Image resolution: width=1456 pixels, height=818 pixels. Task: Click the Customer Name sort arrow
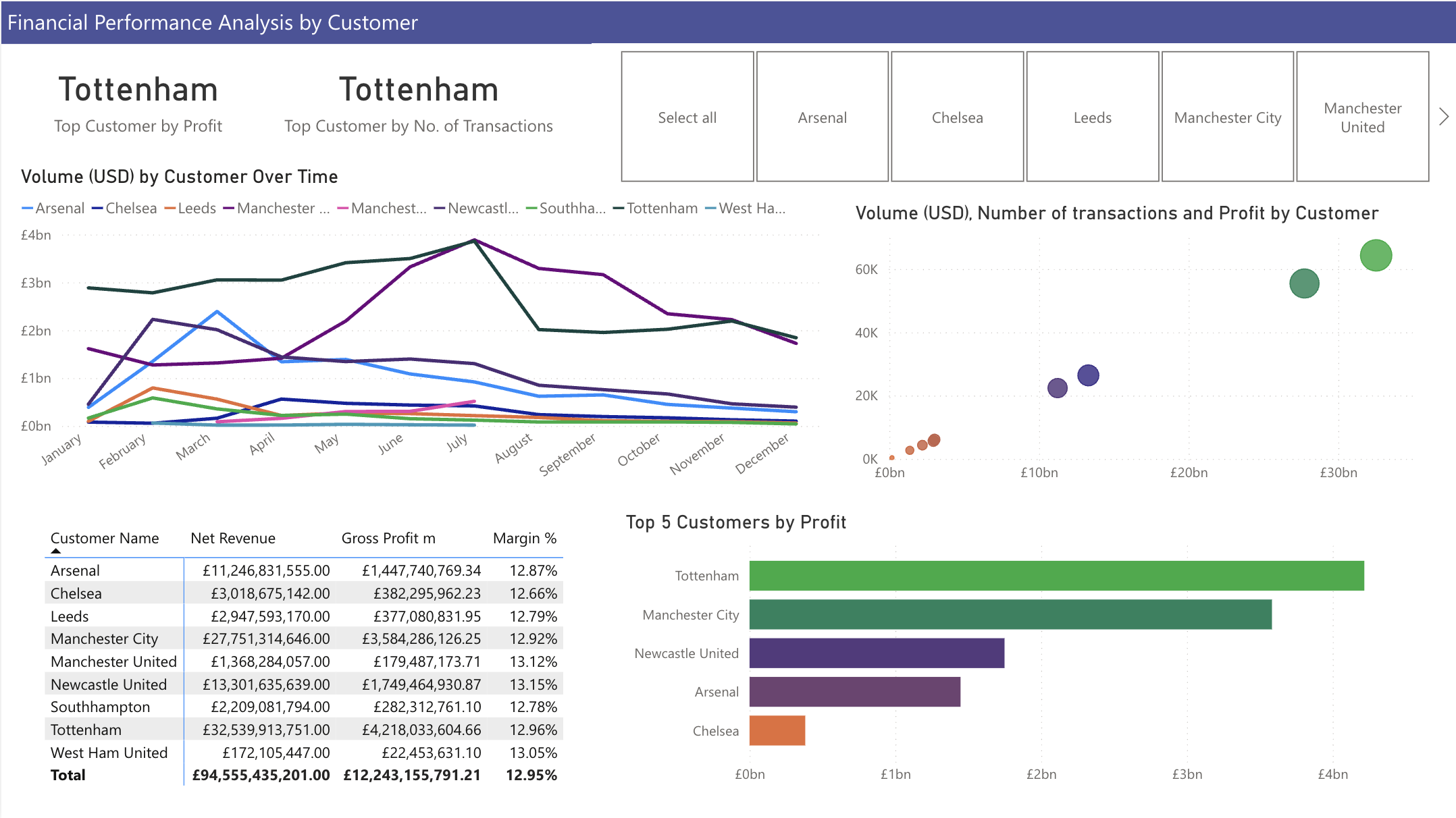pyautogui.click(x=56, y=551)
